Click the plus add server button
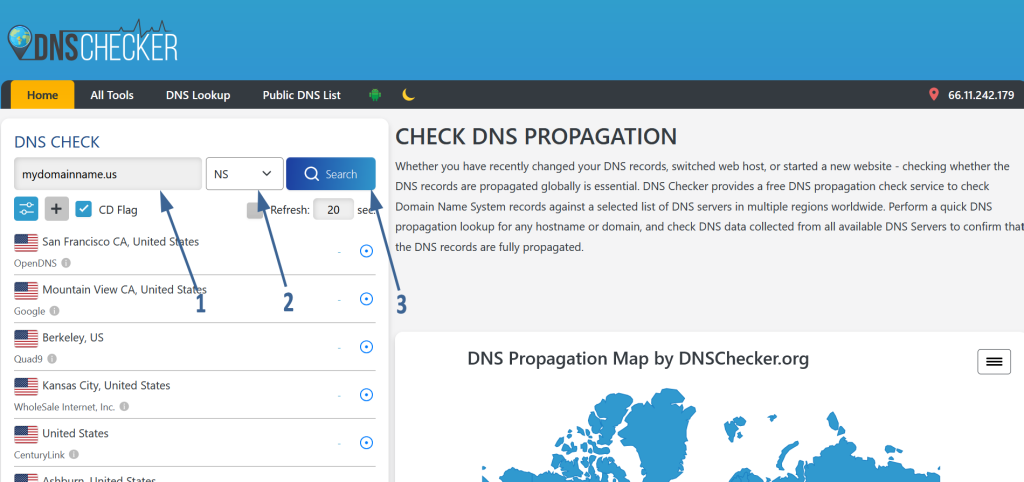 [57, 208]
